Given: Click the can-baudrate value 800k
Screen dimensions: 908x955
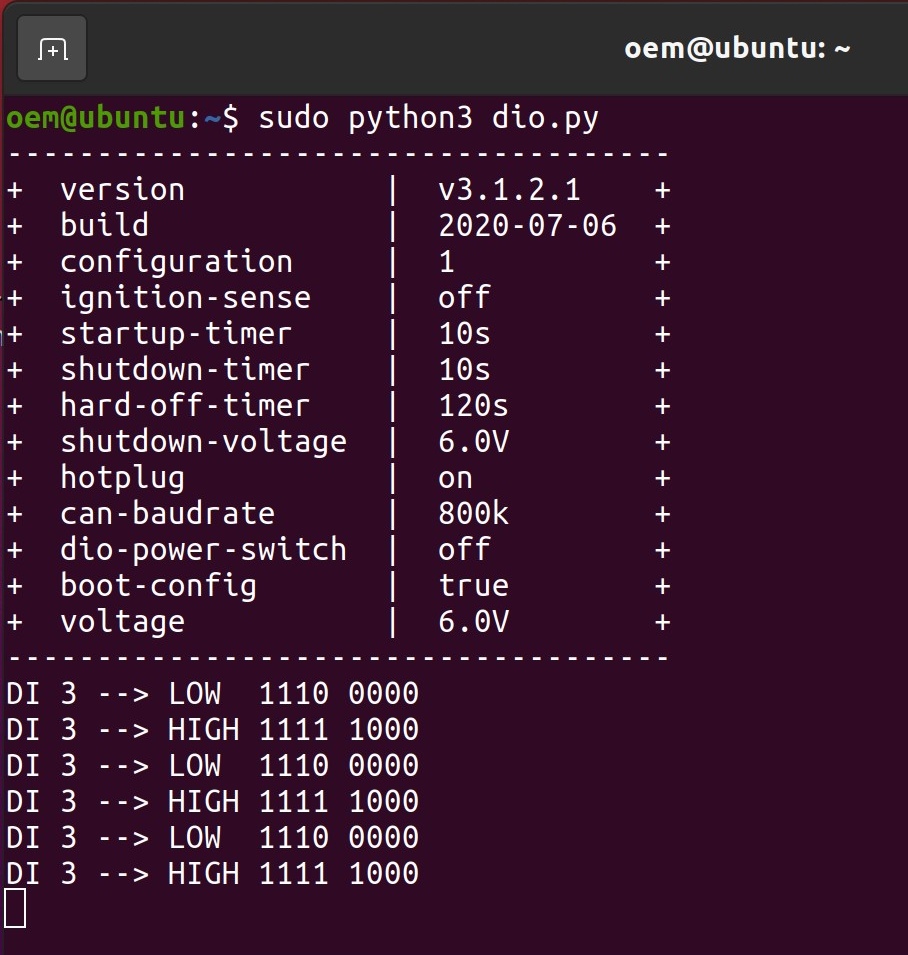Looking at the screenshot, I should (x=473, y=514).
